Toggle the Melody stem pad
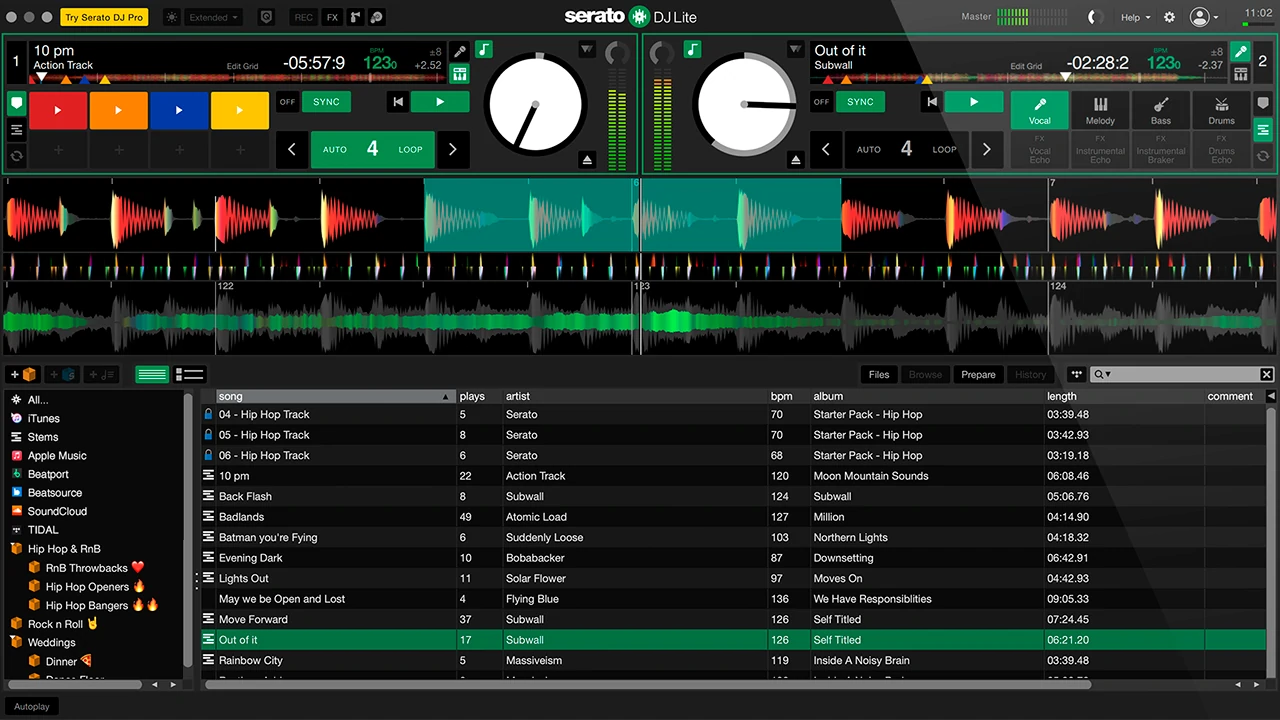 (x=1100, y=110)
